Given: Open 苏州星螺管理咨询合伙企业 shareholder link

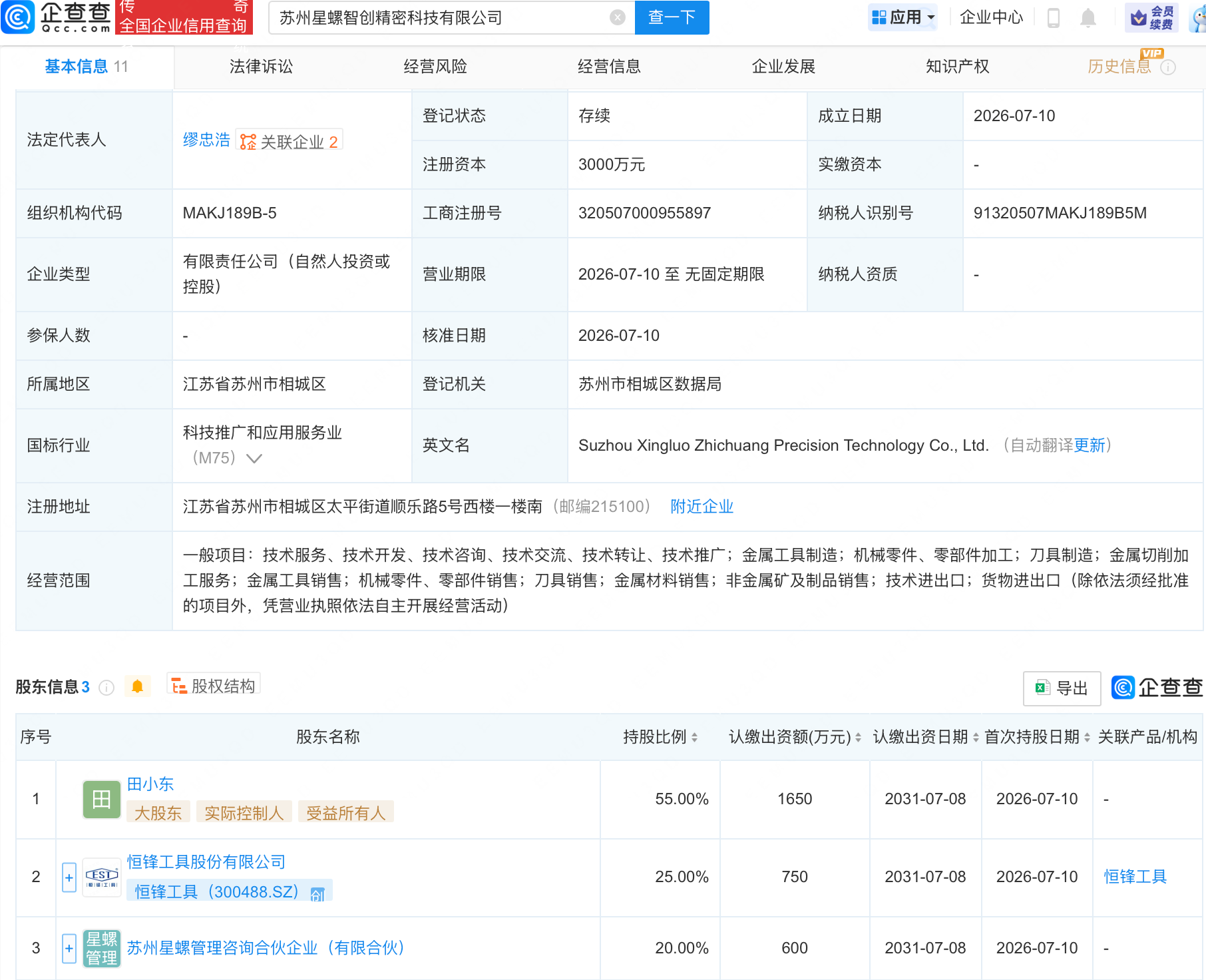Looking at the screenshot, I should 266,948.
